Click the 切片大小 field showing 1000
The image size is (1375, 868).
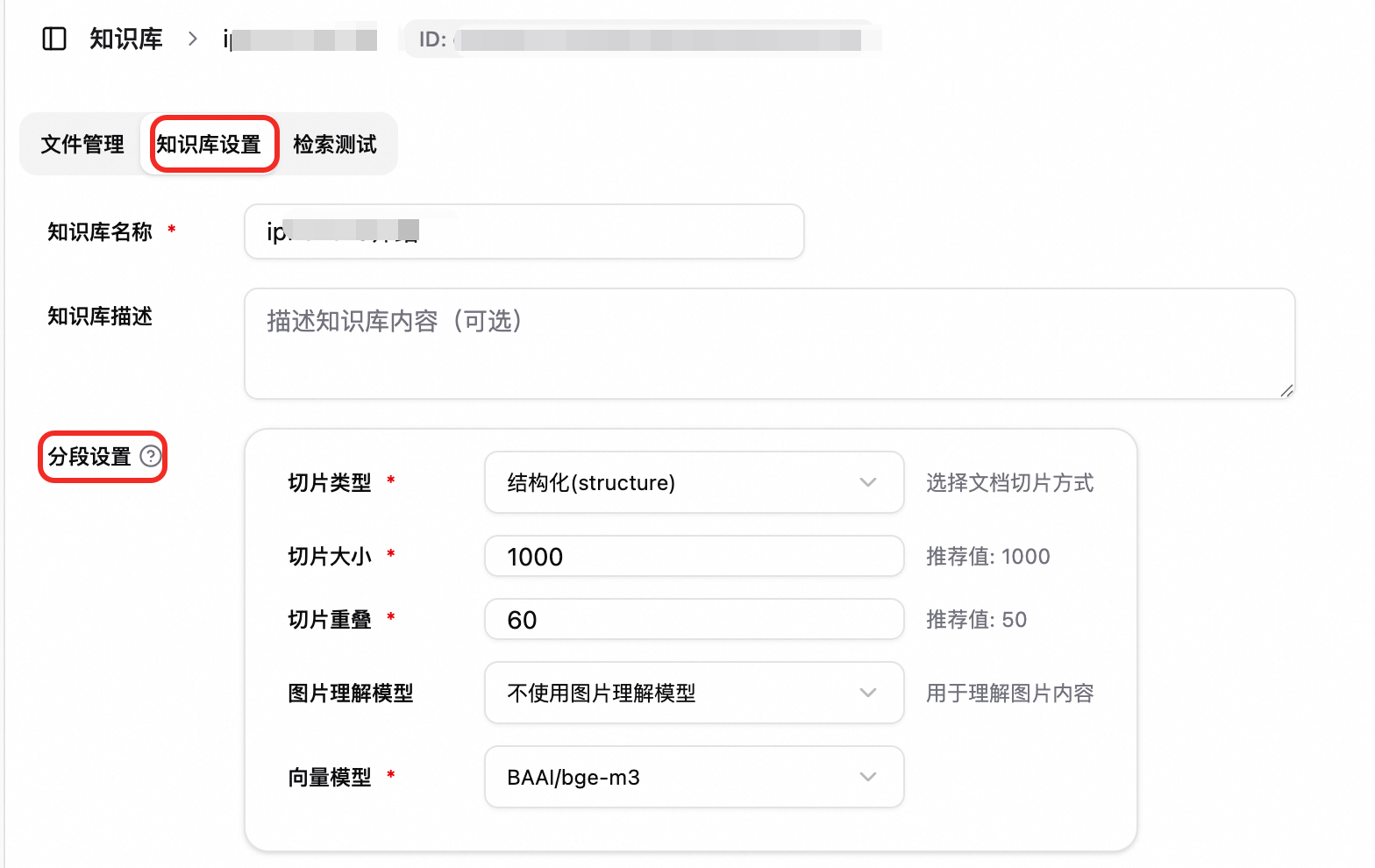tap(694, 556)
